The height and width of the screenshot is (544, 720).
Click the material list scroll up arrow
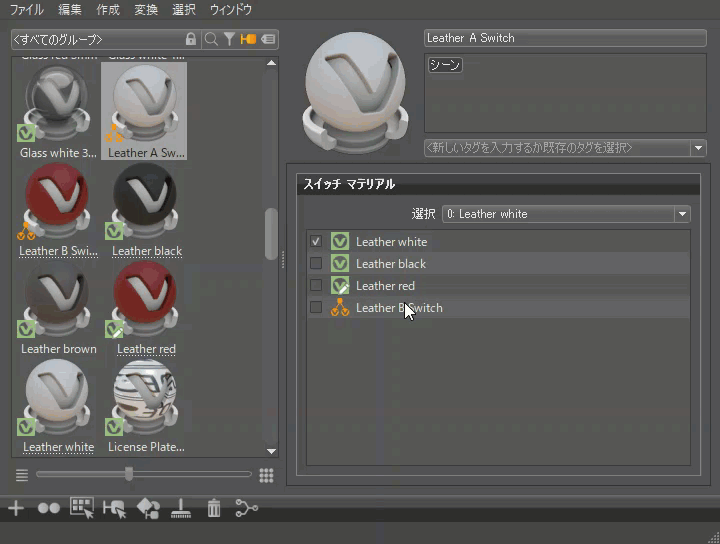click(x=271, y=63)
